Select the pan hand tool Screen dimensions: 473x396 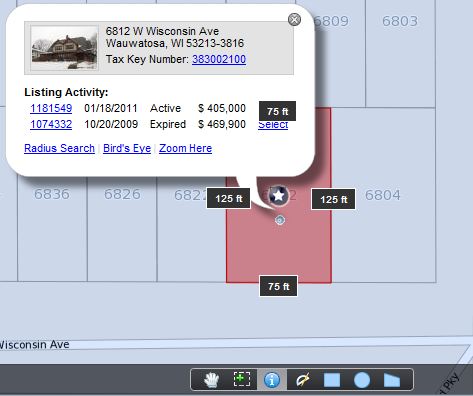pos(212,380)
